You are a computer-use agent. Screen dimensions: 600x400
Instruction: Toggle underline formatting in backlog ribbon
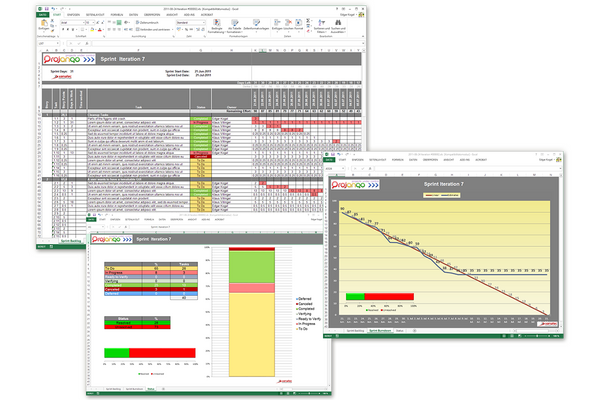[72, 29]
